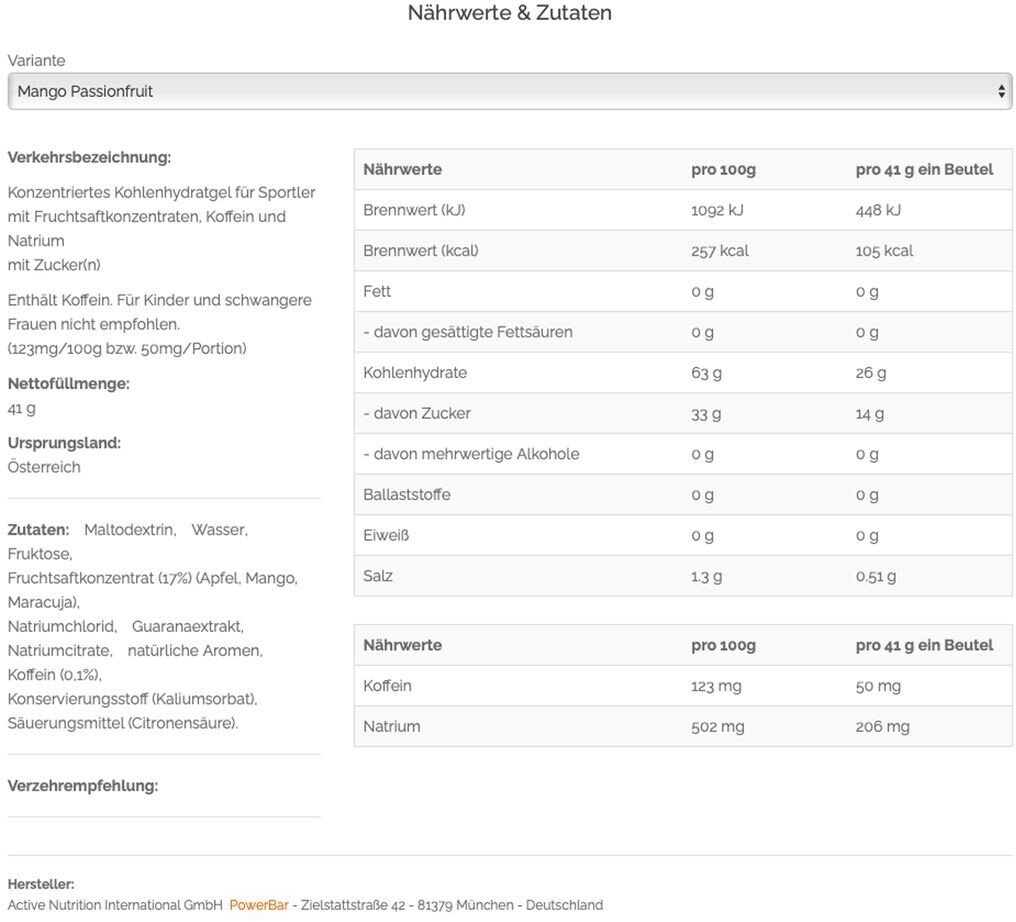
Task: Click the Nährwerte & Zutaten heading
Action: click(x=509, y=13)
